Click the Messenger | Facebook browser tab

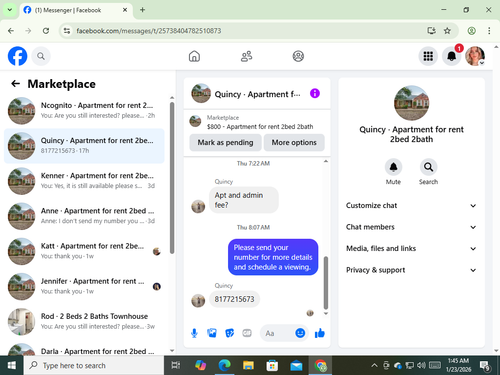(x=76, y=10)
